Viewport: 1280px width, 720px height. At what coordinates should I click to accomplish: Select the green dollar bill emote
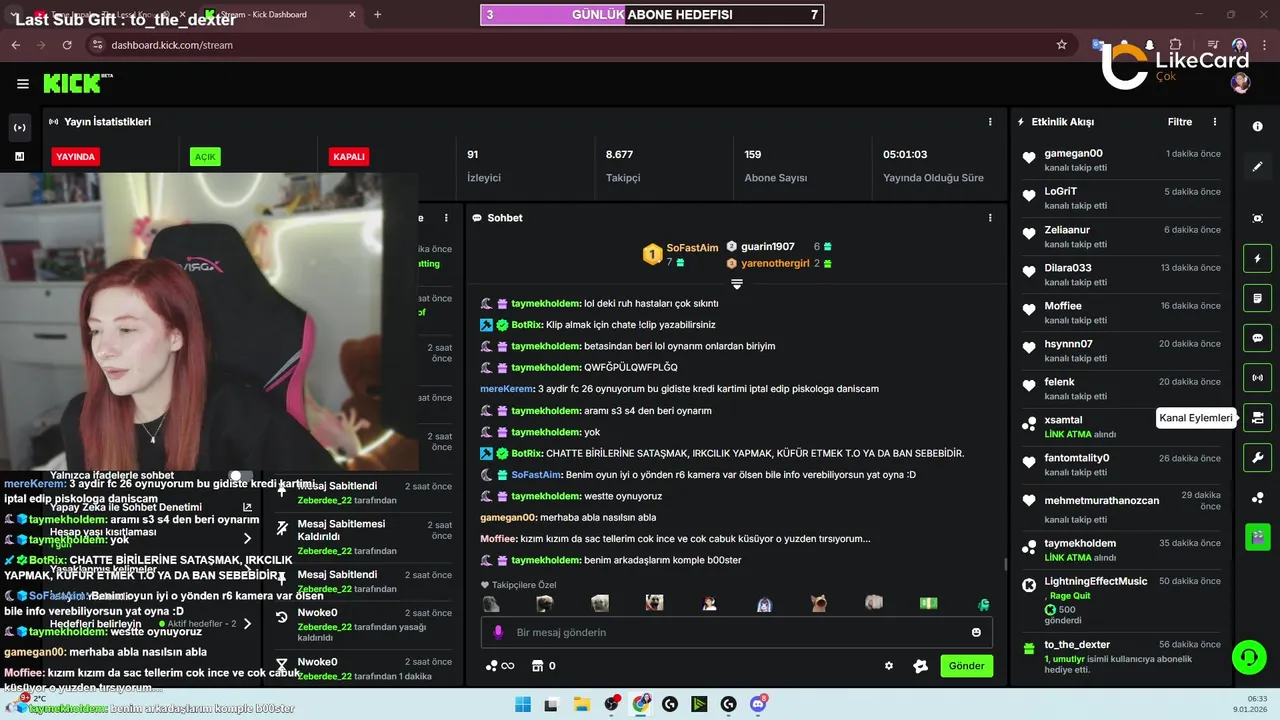[929, 603]
